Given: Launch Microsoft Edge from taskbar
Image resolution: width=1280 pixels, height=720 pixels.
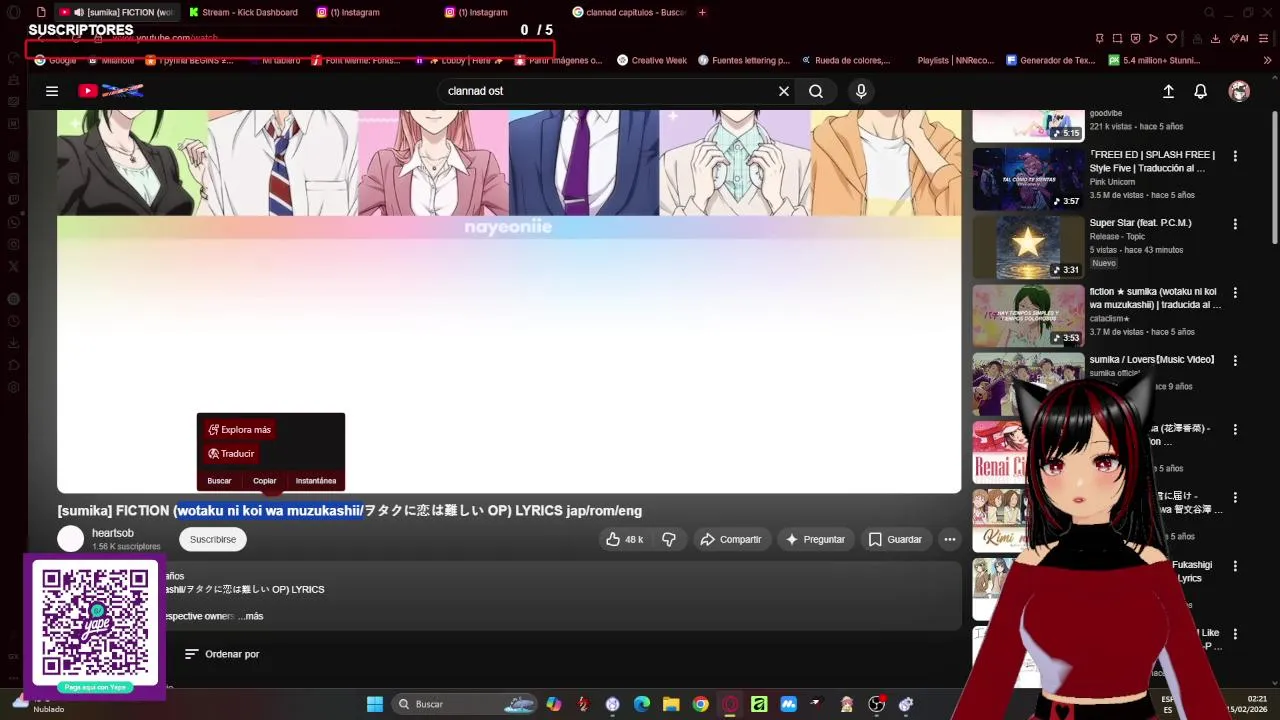Looking at the screenshot, I should (x=642, y=704).
